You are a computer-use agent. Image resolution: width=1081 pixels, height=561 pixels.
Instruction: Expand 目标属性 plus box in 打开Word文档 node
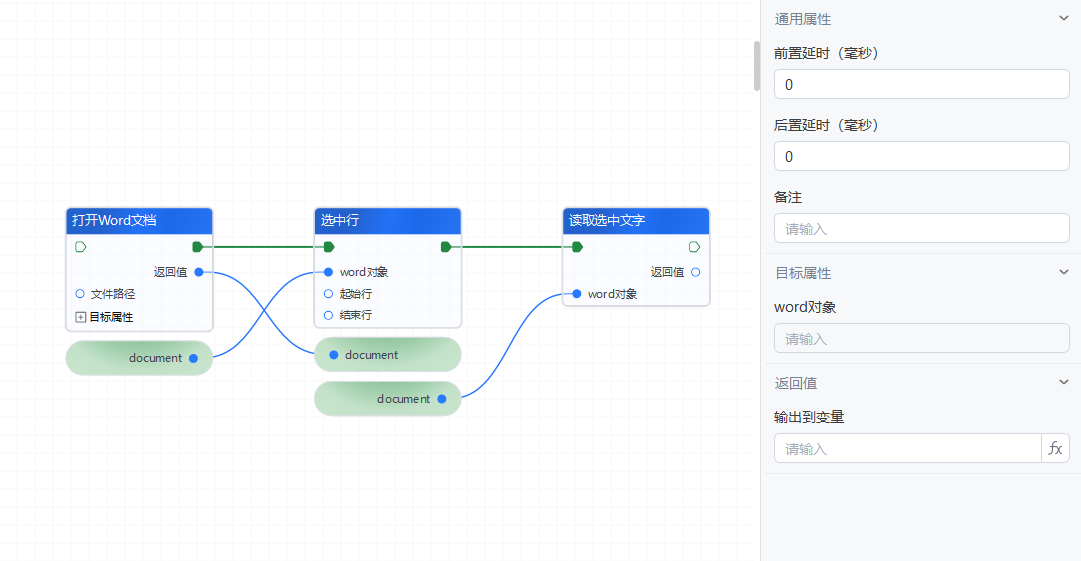coord(81,317)
